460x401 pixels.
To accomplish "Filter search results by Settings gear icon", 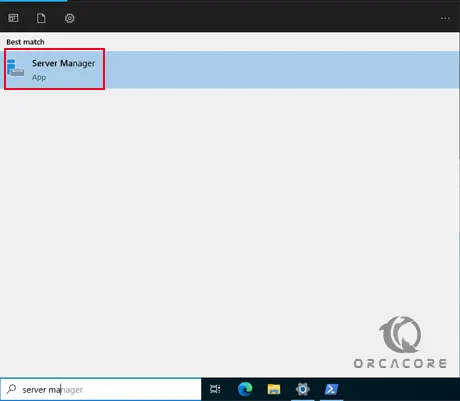I will pyautogui.click(x=69, y=18).
